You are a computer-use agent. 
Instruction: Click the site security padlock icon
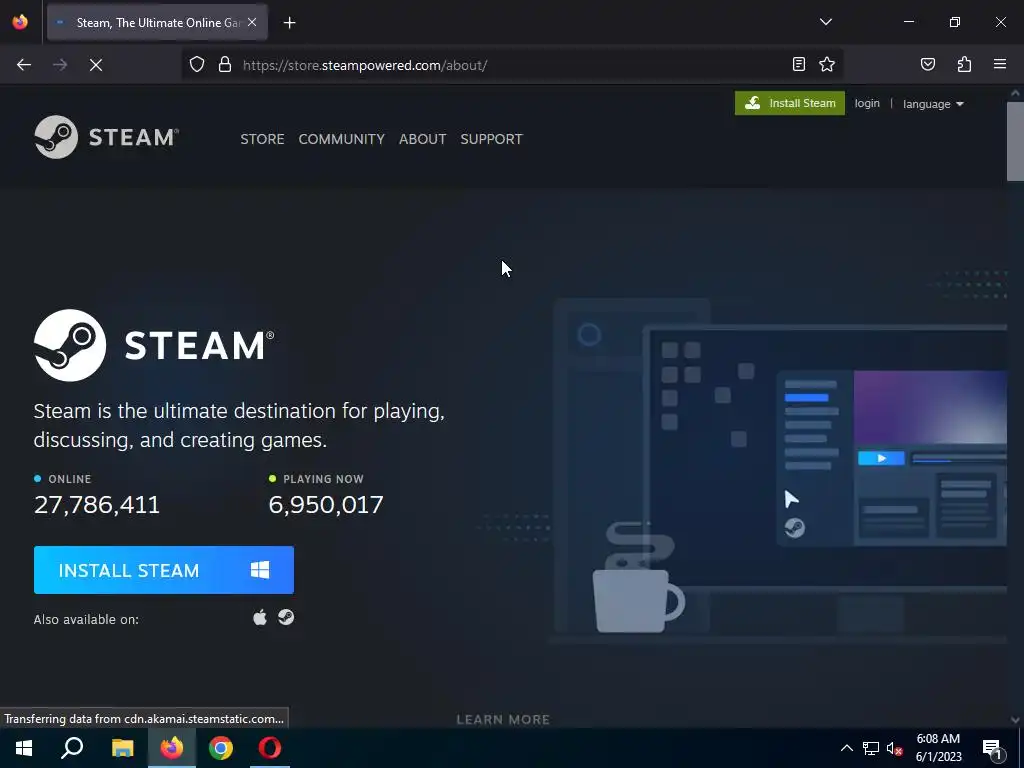coord(225,65)
